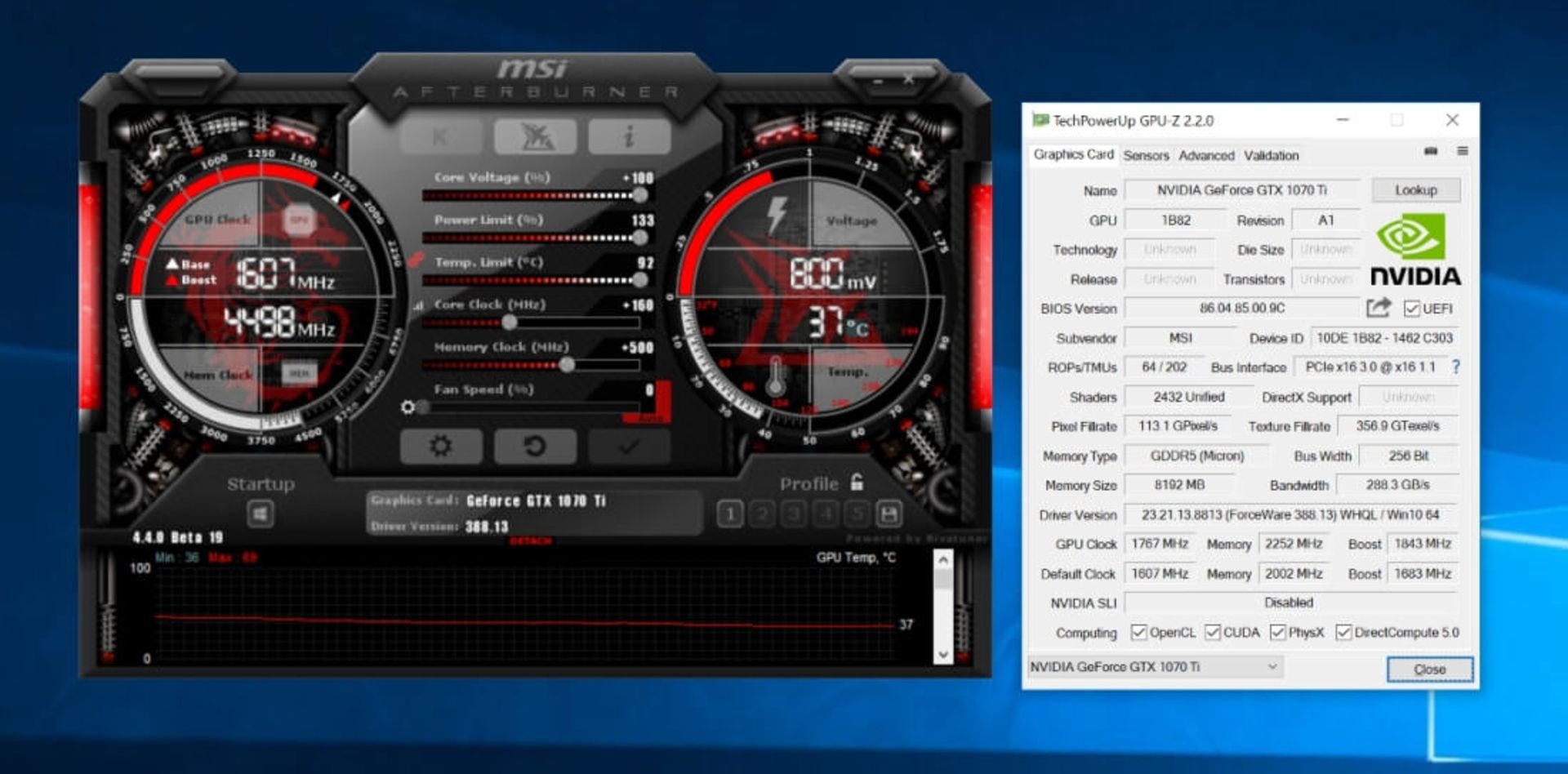The image size is (1568, 774).
Task: Open the GPU selection dropdown in GPU-Z
Action: tap(1155, 666)
